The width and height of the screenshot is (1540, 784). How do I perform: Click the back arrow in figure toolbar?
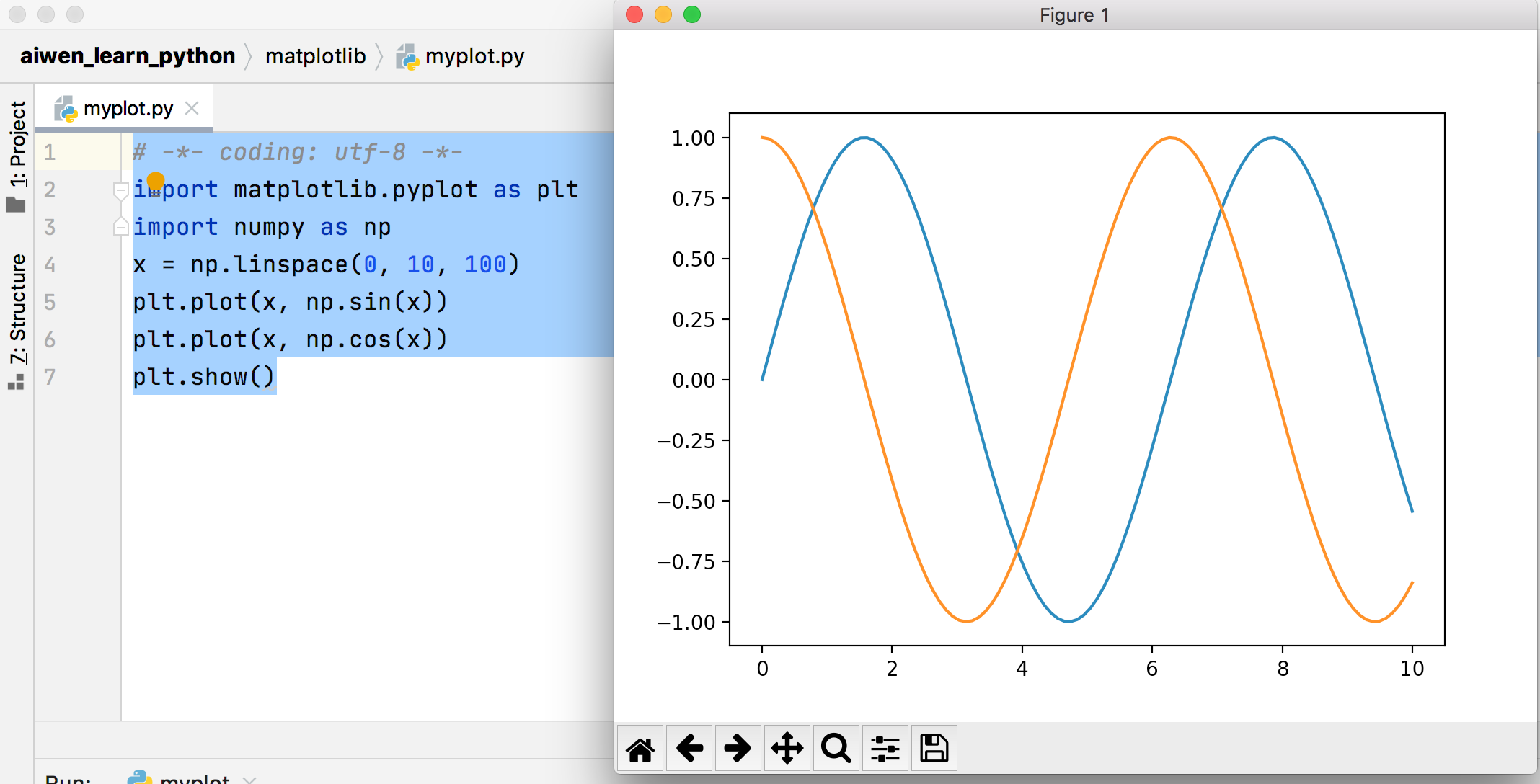689,749
